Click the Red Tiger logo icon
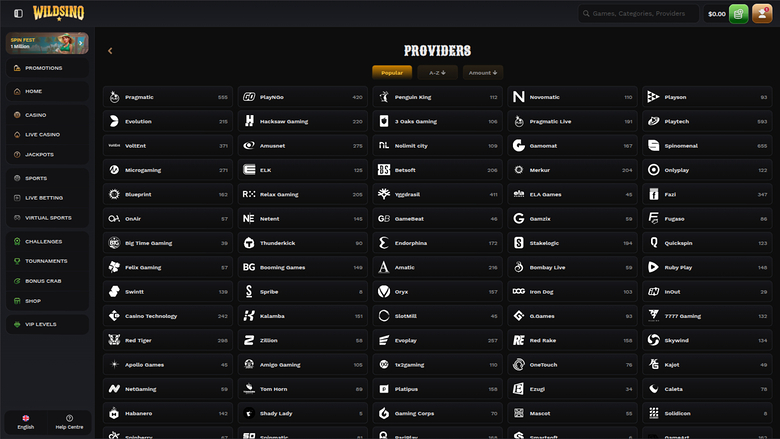Screen dimensions: 780x439 pos(114,340)
